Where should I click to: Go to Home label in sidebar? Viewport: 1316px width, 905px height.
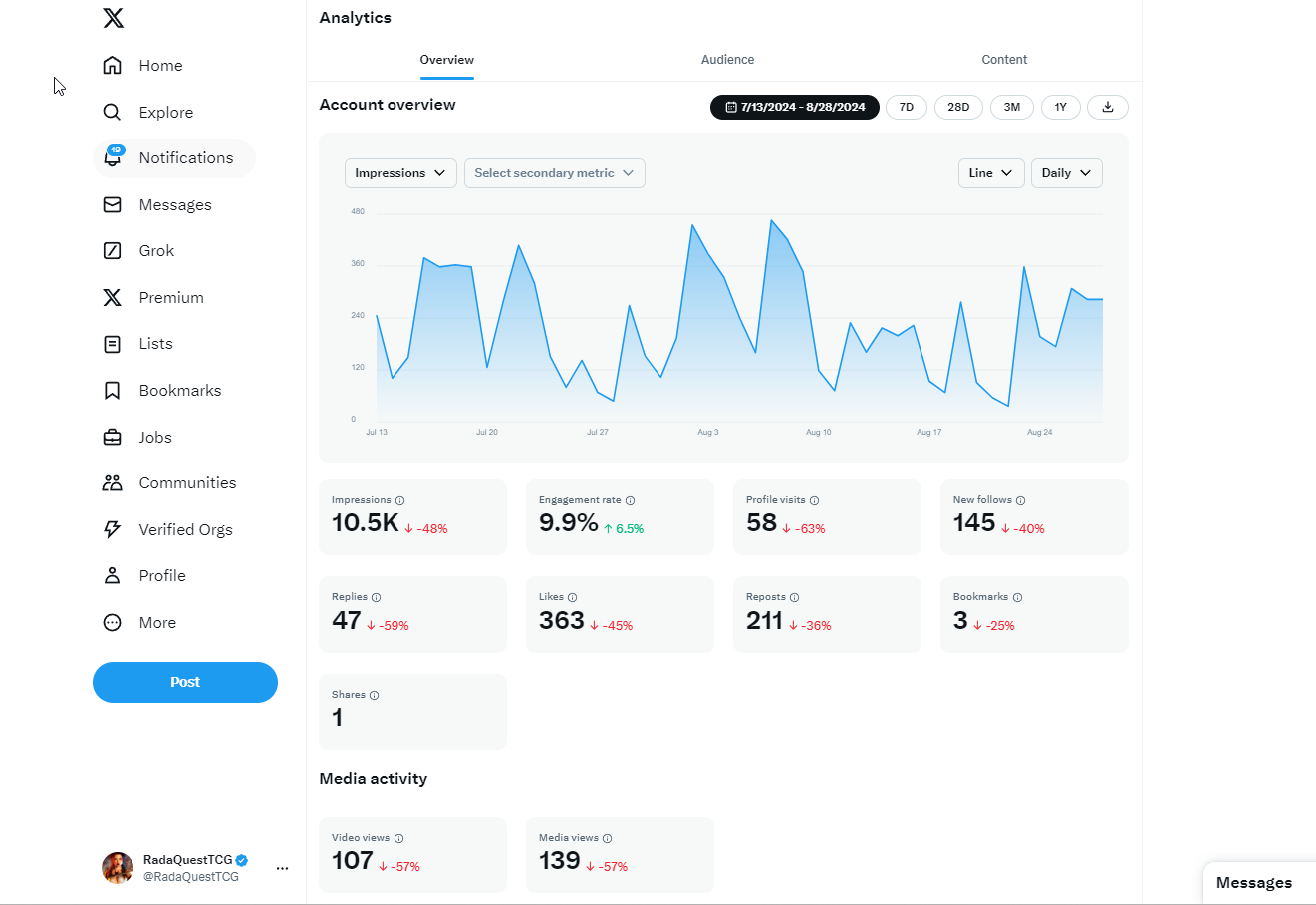161,66
